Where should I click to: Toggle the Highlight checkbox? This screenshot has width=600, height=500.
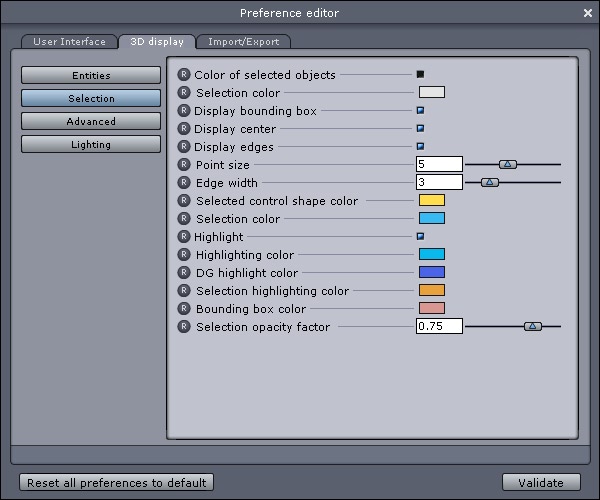coord(420,236)
